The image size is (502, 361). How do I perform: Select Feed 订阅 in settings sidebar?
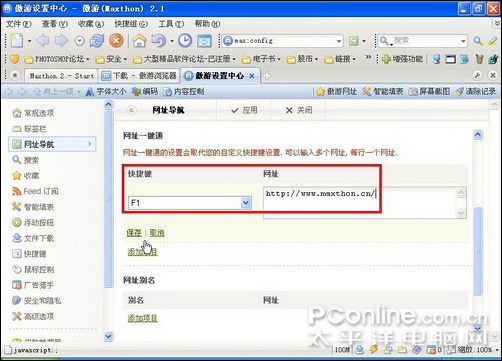(35, 191)
